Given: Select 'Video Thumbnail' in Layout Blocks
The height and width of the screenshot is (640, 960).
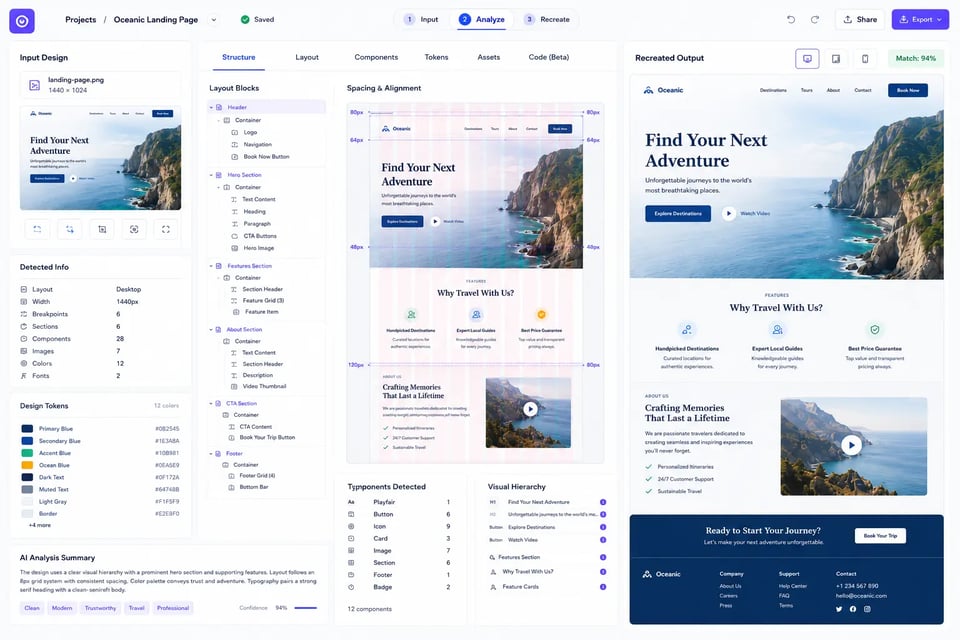Looking at the screenshot, I should [x=258, y=386].
